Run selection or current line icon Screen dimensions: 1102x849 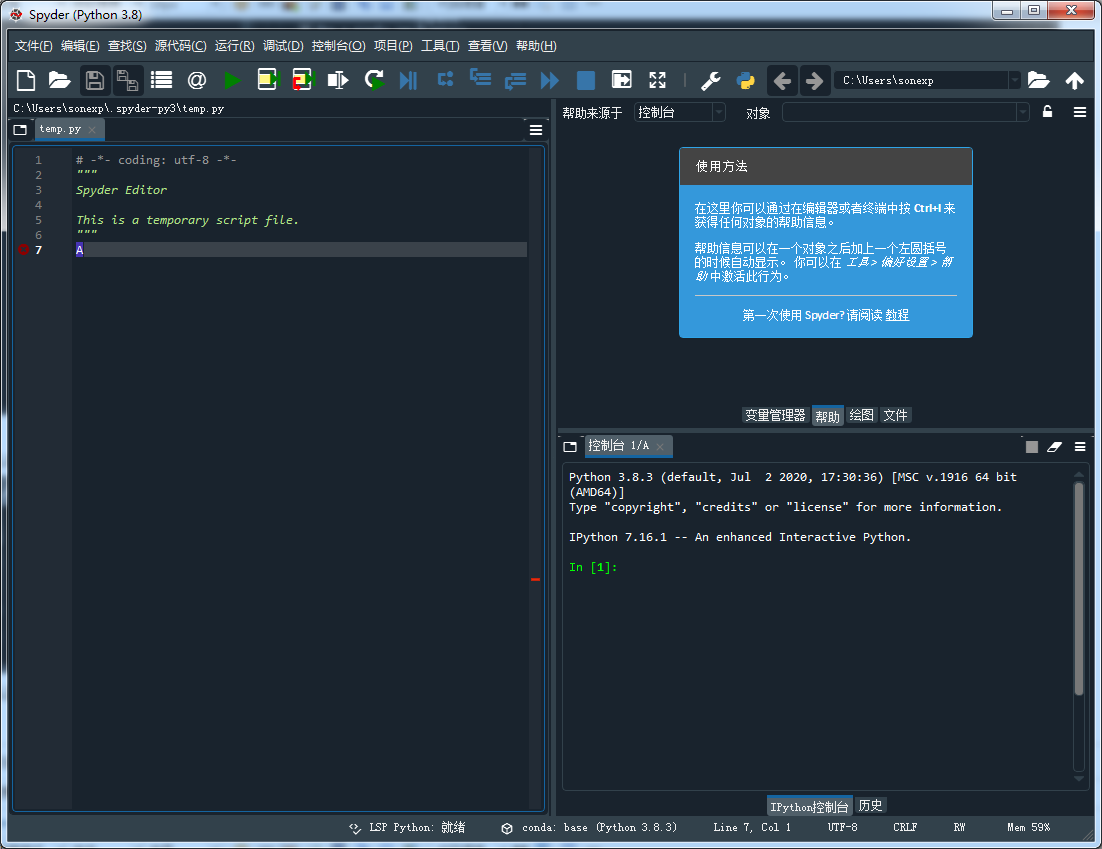tap(338, 80)
